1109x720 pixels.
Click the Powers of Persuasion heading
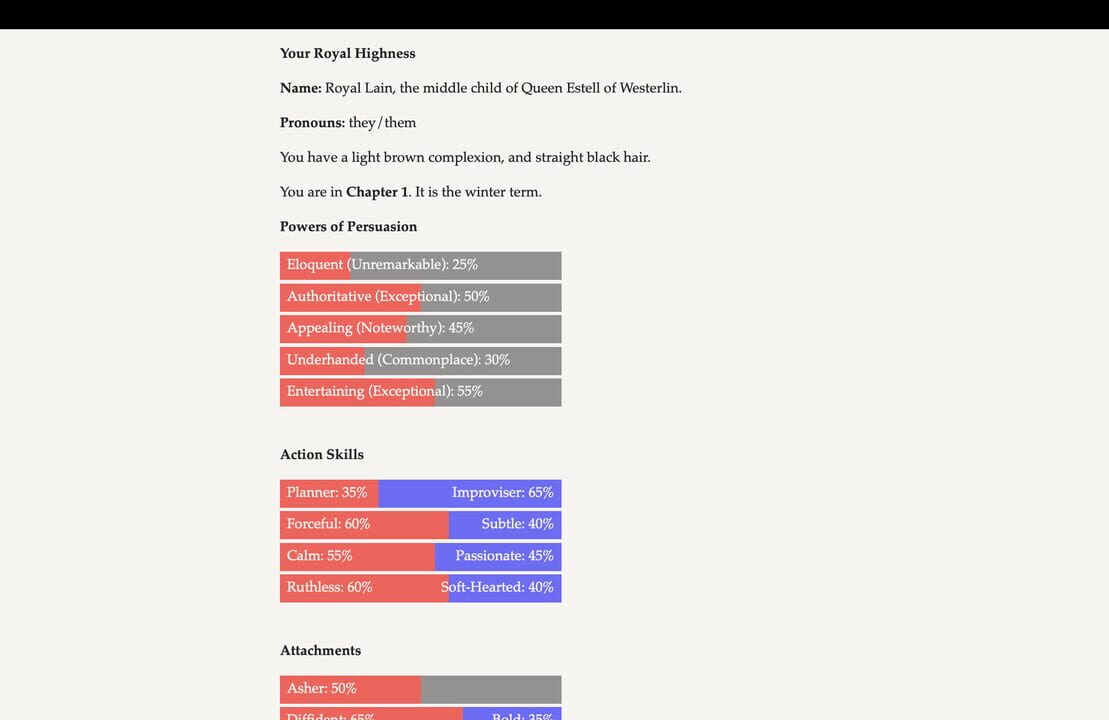pyautogui.click(x=348, y=227)
